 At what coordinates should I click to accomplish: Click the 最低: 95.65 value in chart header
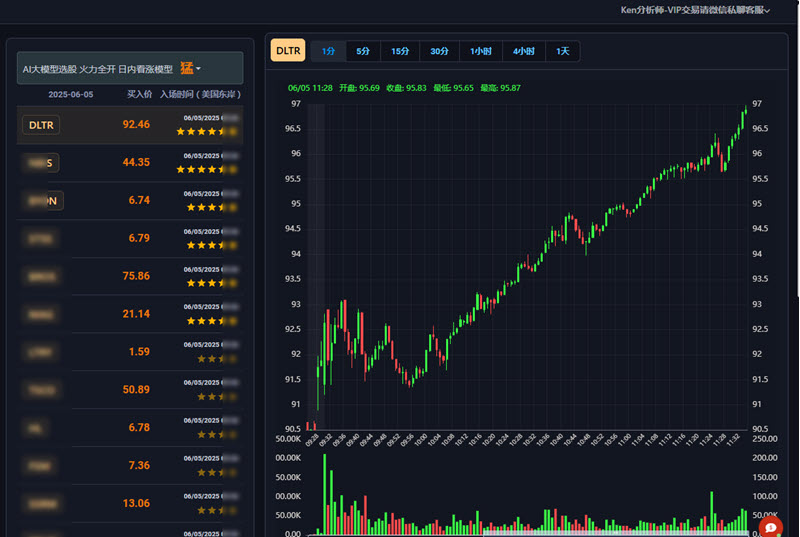pyautogui.click(x=454, y=88)
